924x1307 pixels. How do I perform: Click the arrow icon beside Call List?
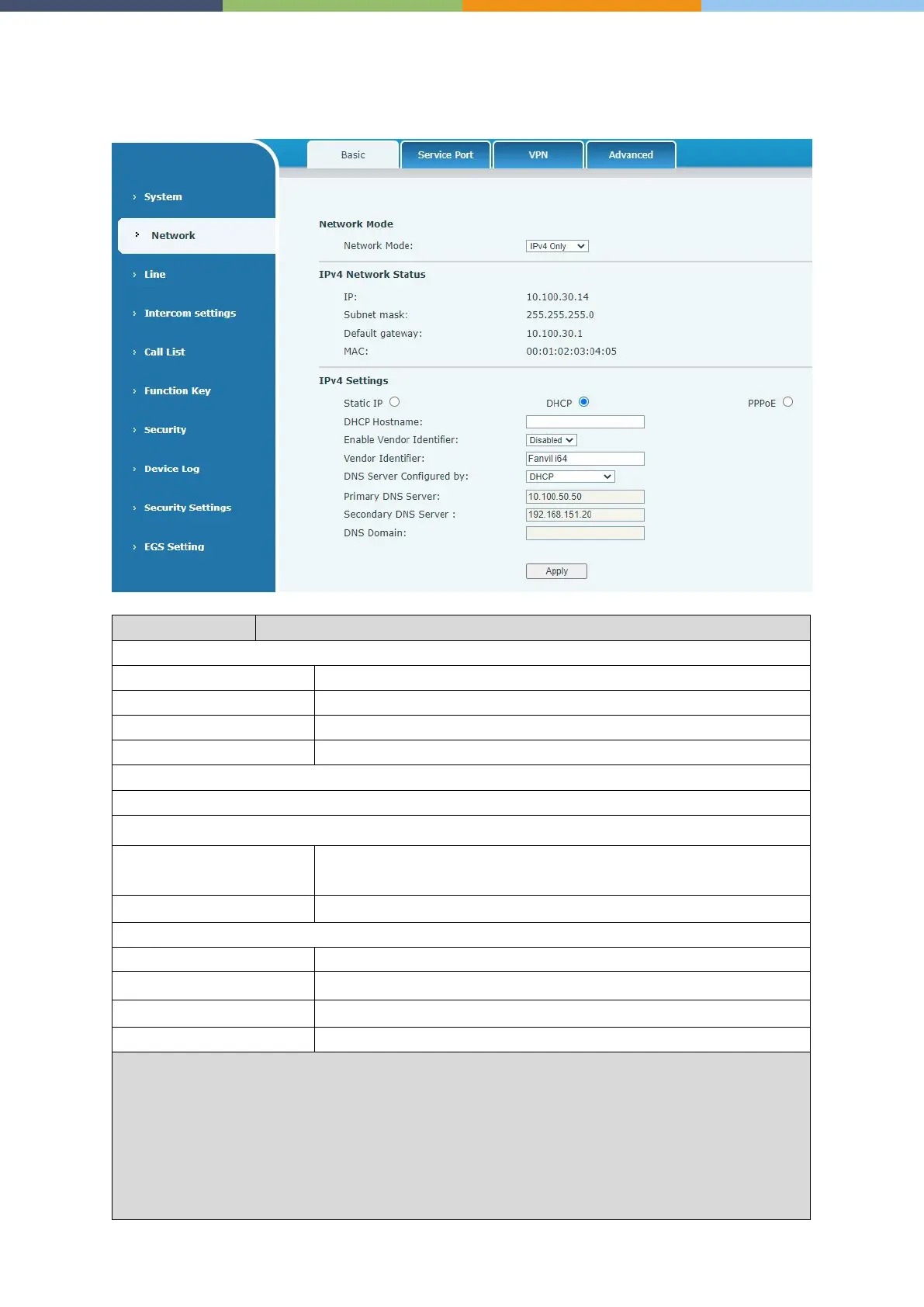(x=134, y=352)
